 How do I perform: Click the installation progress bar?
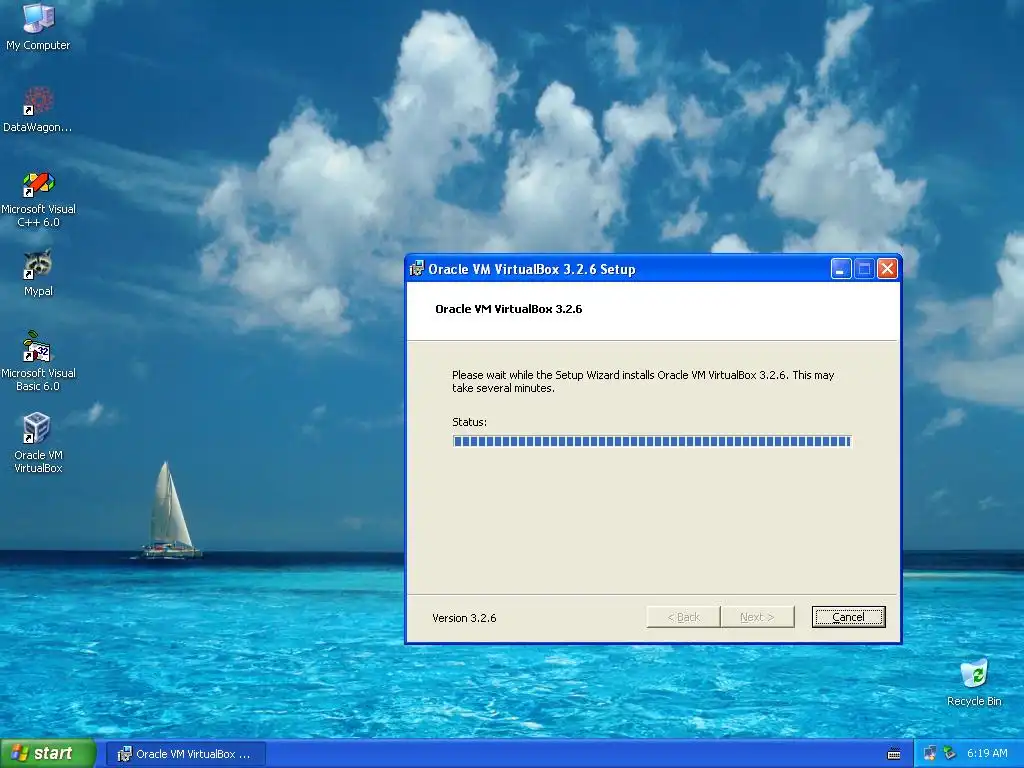point(652,441)
